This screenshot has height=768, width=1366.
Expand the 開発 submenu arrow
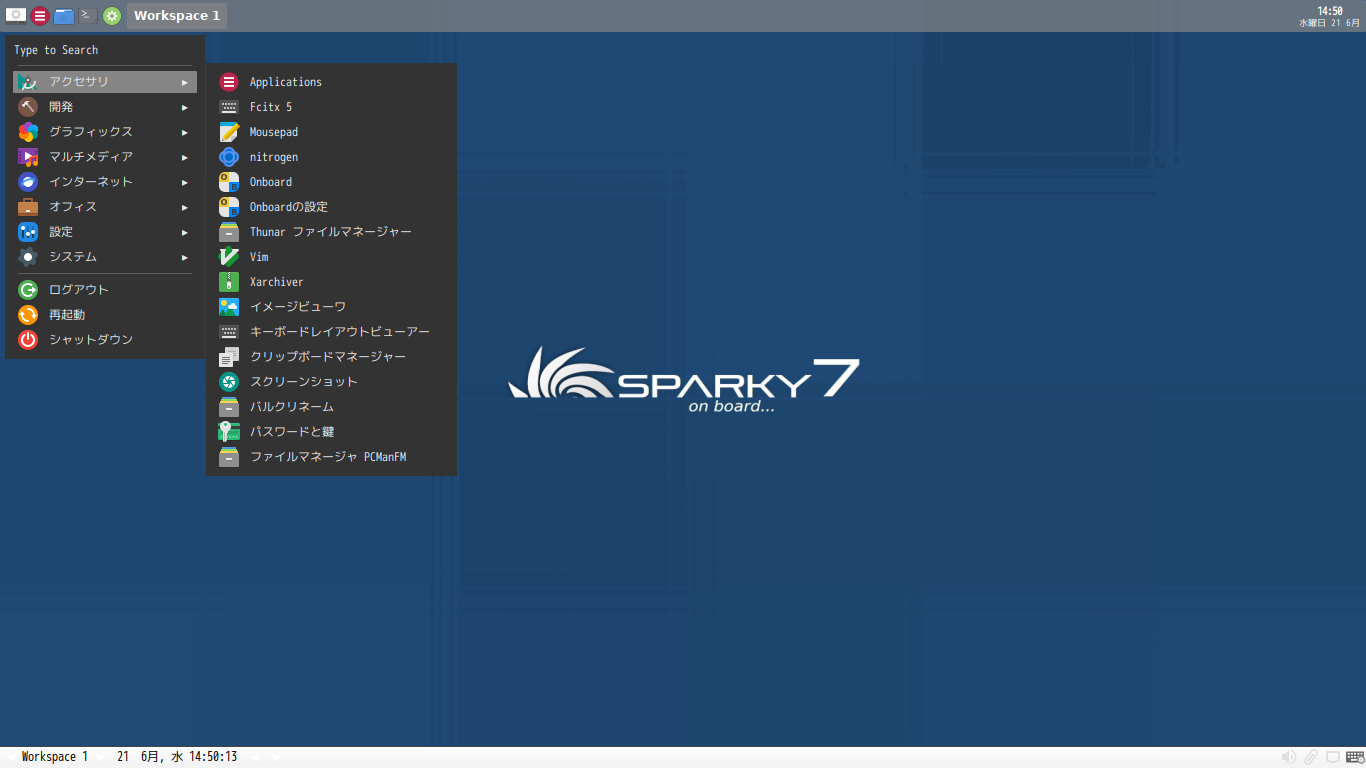[185, 107]
